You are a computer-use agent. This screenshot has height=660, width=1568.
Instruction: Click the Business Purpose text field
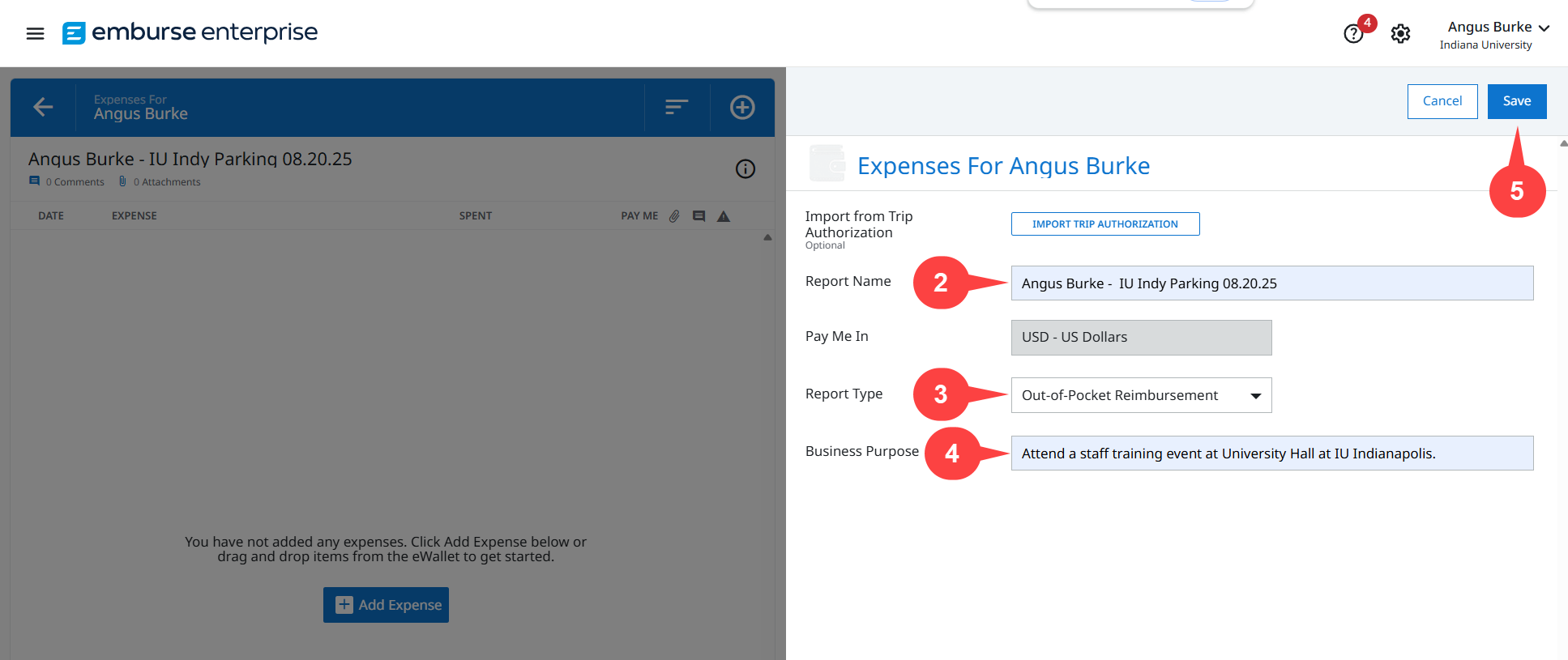pyautogui.click(x=1271, y=453)
